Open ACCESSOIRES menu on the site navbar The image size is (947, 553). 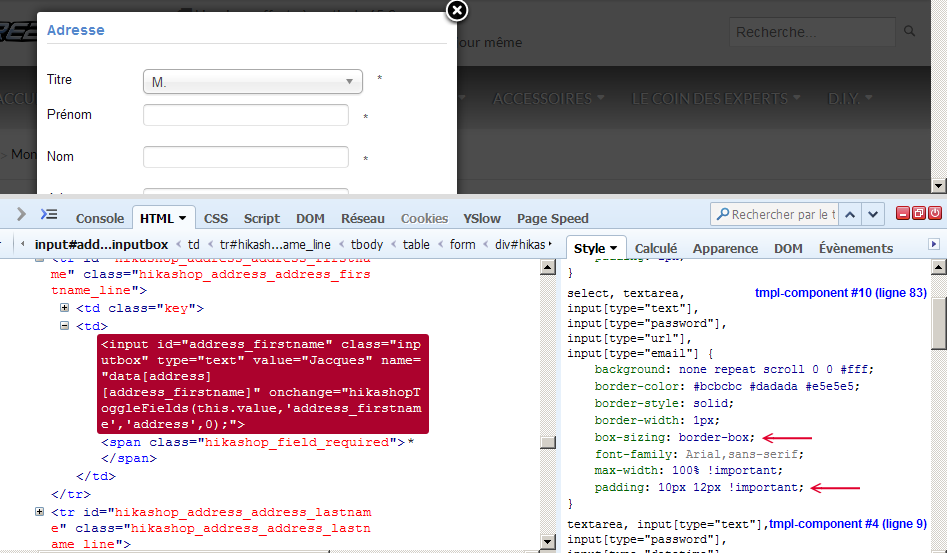click(548, 98)
